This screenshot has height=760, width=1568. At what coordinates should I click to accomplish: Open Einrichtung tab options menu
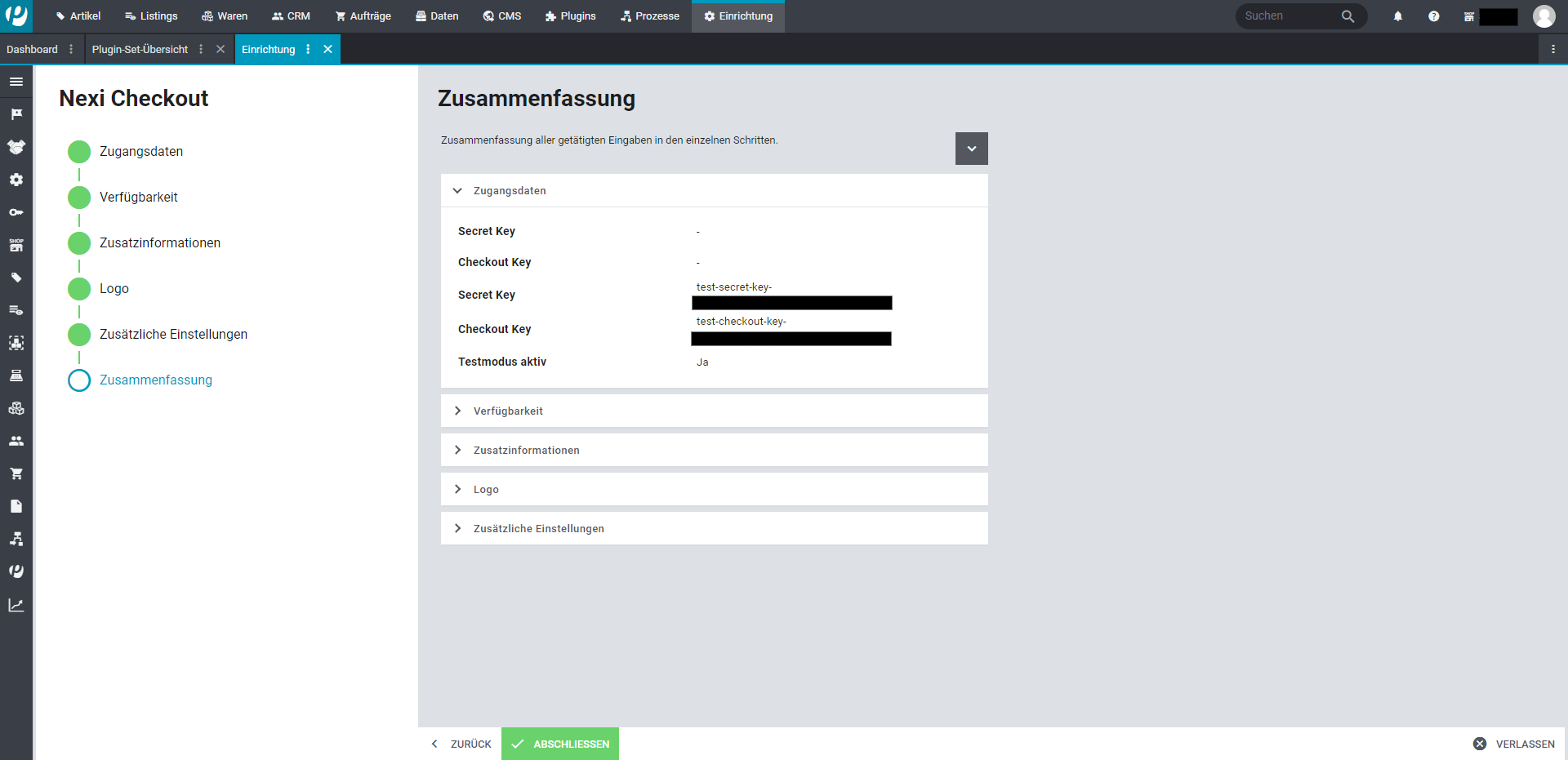click(x=308, y=49)
